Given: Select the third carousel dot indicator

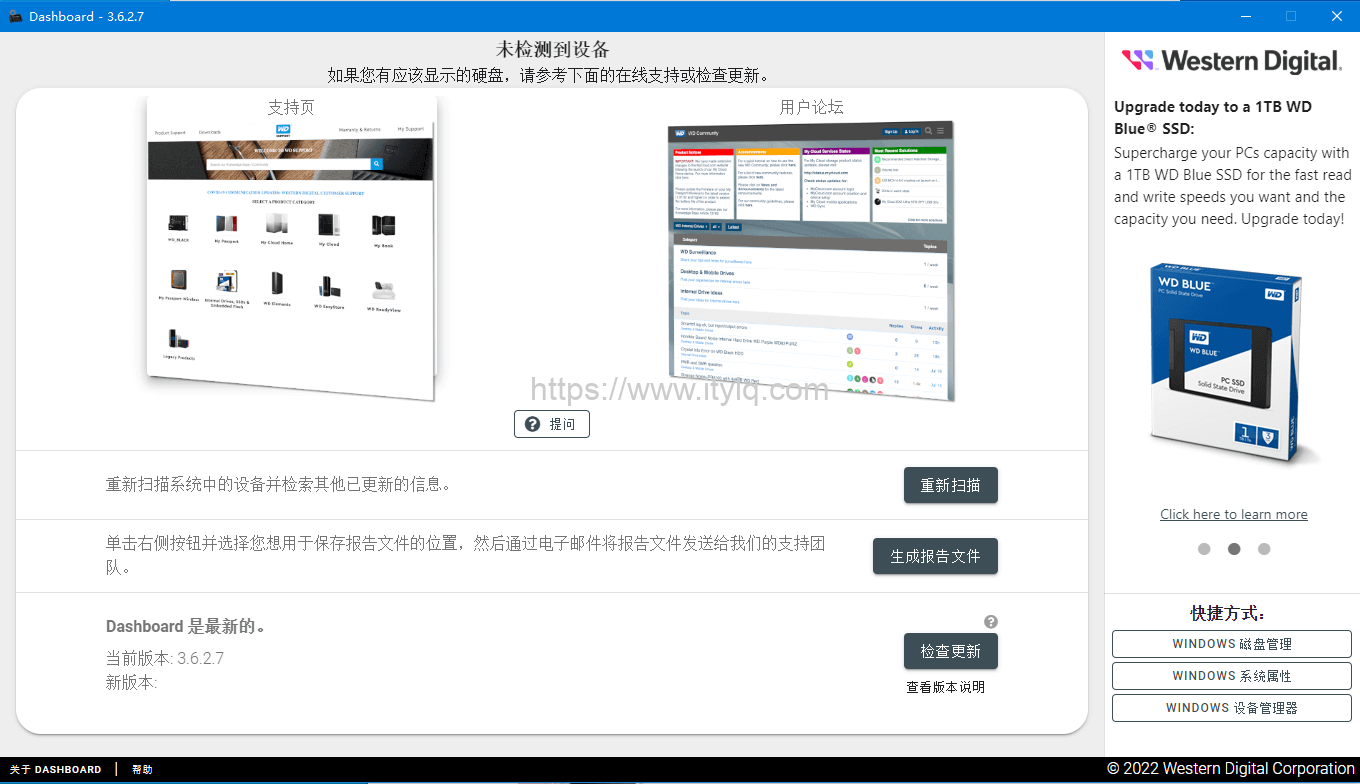Looking at the screenshot, I should coord(1264,549).
